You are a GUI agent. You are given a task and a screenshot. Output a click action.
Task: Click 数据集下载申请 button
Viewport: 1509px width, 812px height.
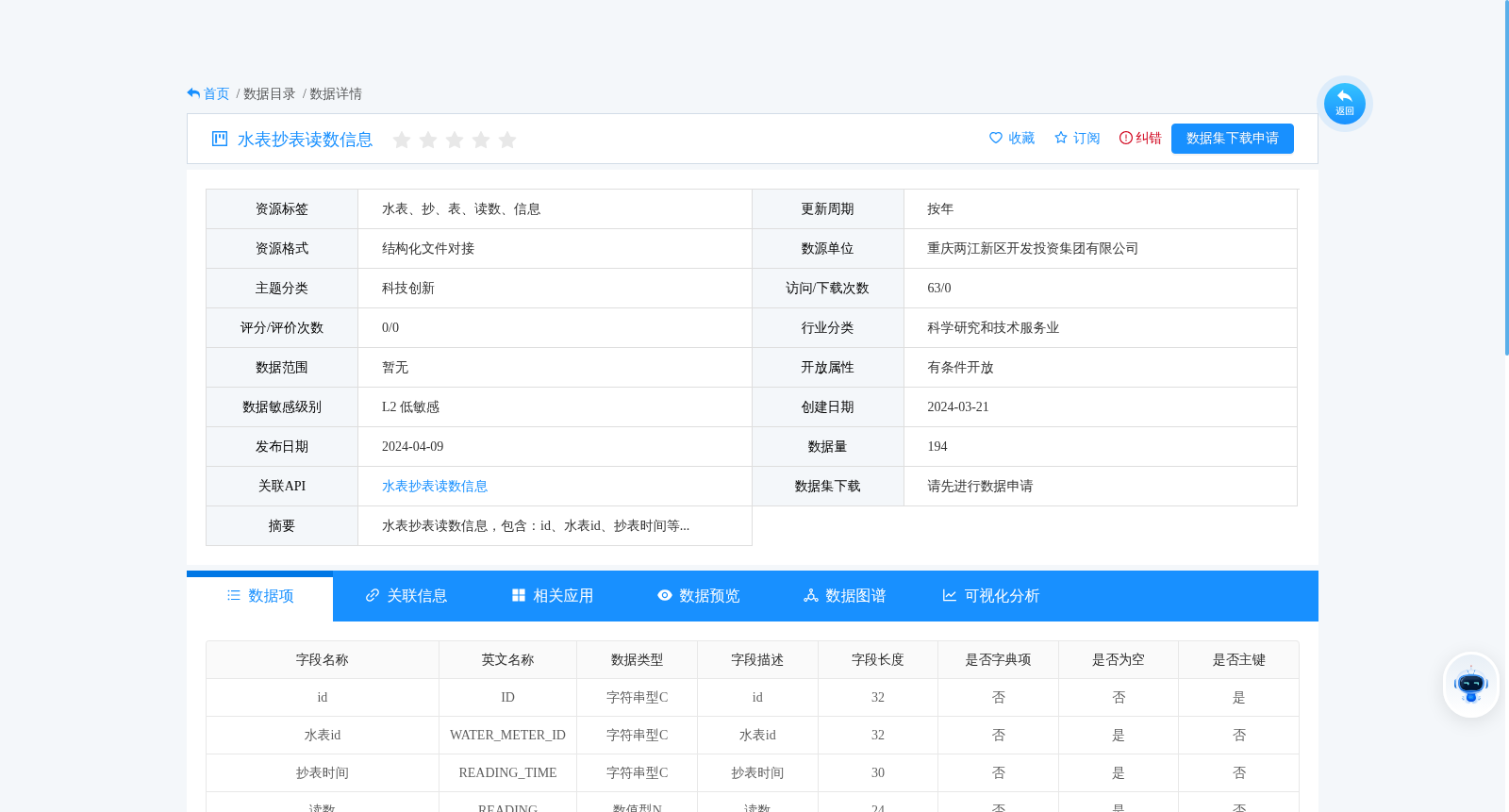point(1233,139)
